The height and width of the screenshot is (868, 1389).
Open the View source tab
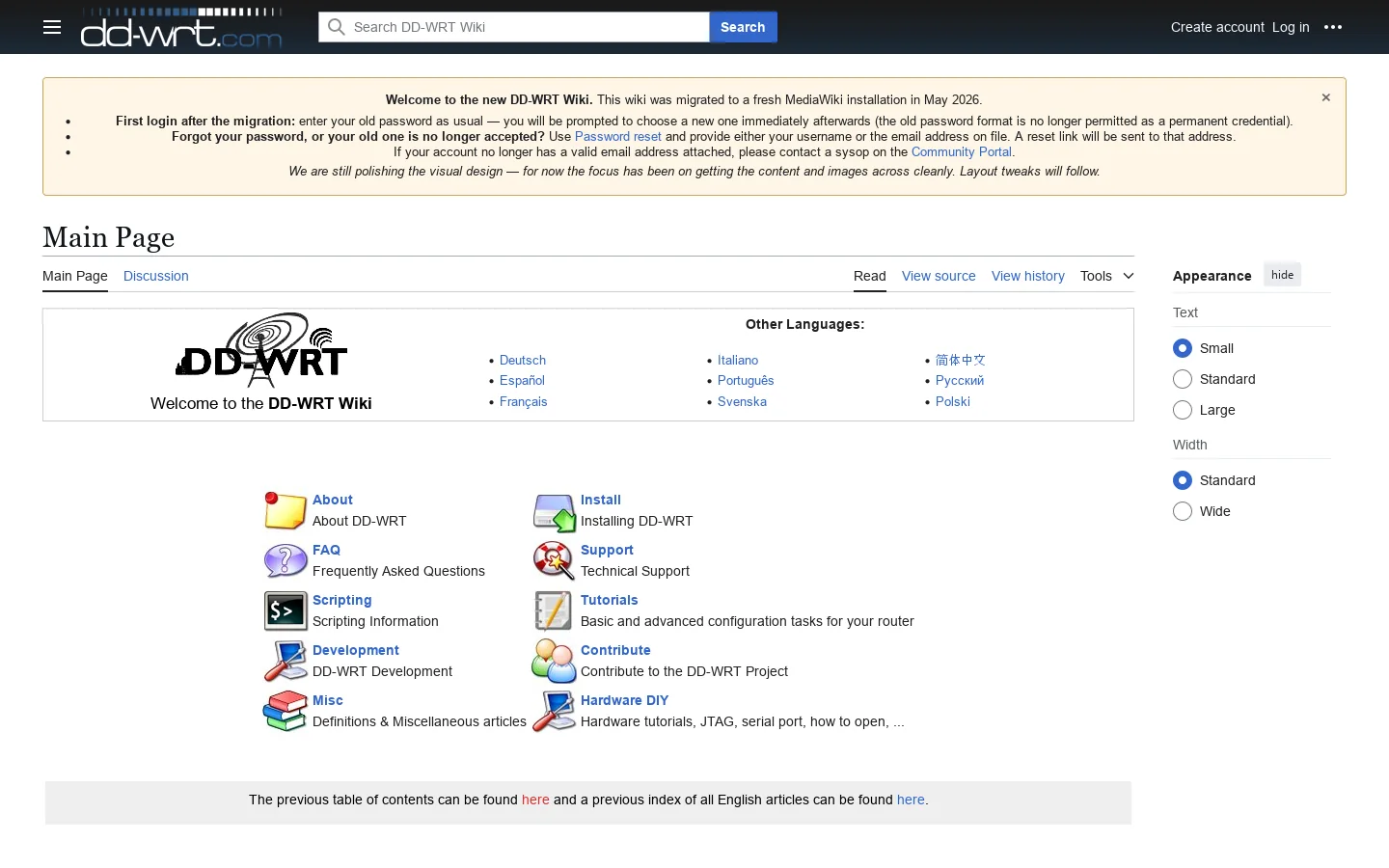point(939,276)
